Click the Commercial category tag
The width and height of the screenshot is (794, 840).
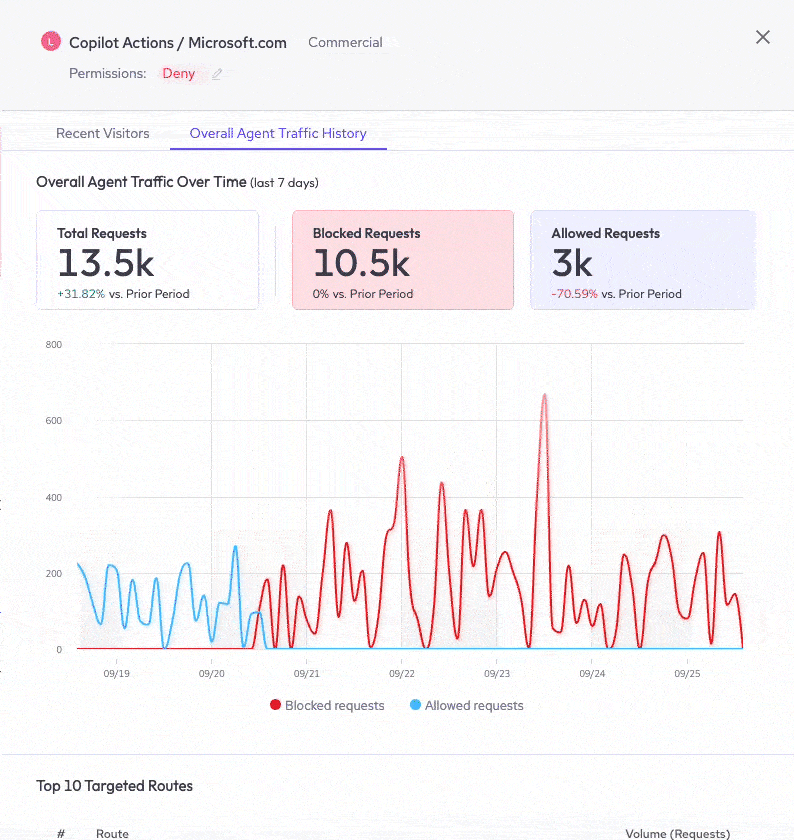pyautogui.click(x=345, y=42)
